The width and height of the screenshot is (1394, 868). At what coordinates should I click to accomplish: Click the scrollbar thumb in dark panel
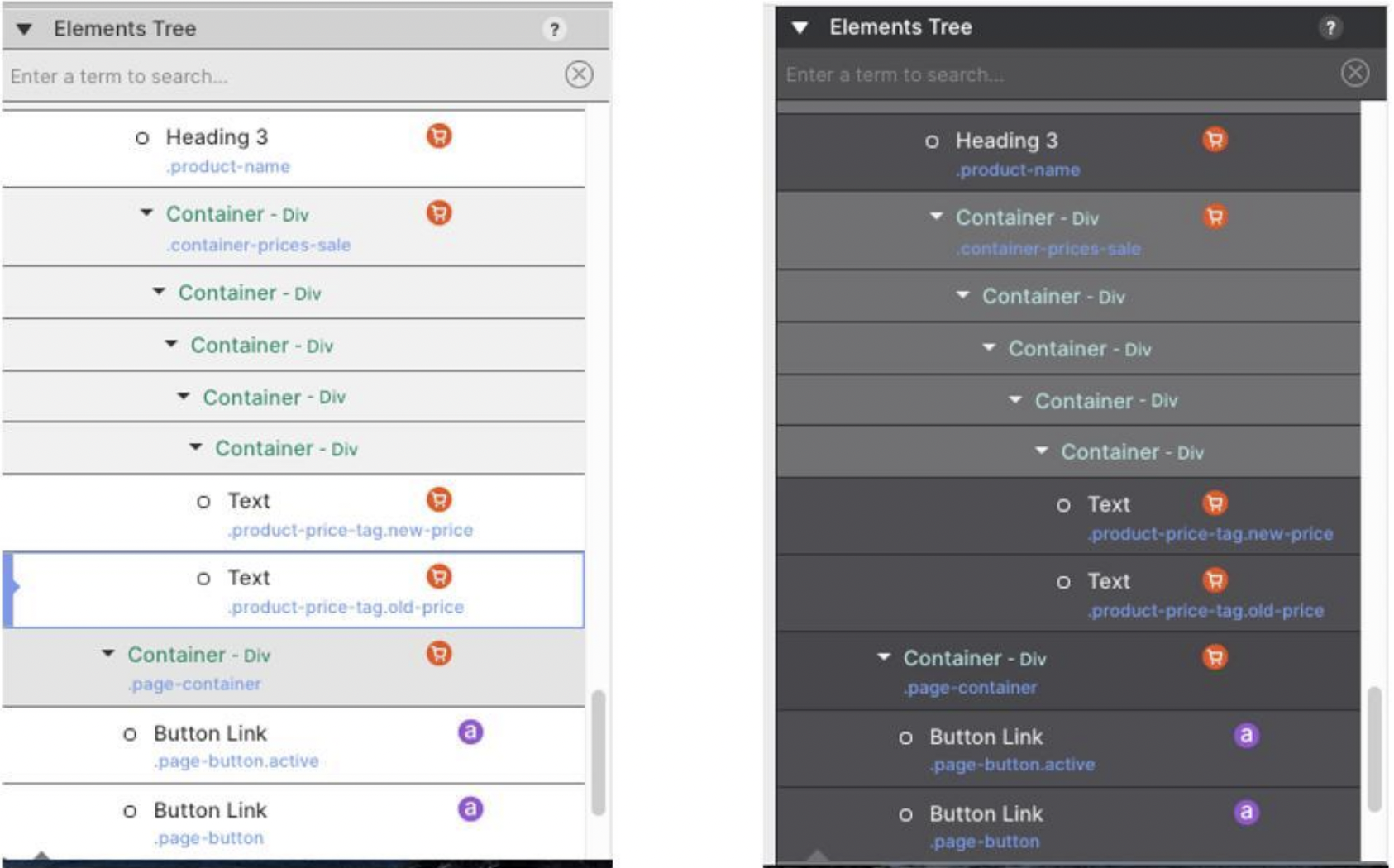pyautogui.click(x=1374, y=748)
